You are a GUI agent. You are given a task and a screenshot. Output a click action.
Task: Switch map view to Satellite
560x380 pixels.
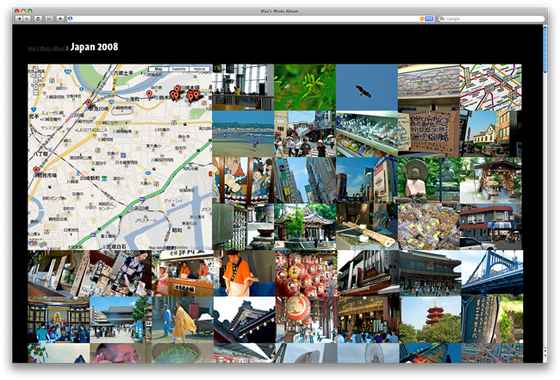179,69
